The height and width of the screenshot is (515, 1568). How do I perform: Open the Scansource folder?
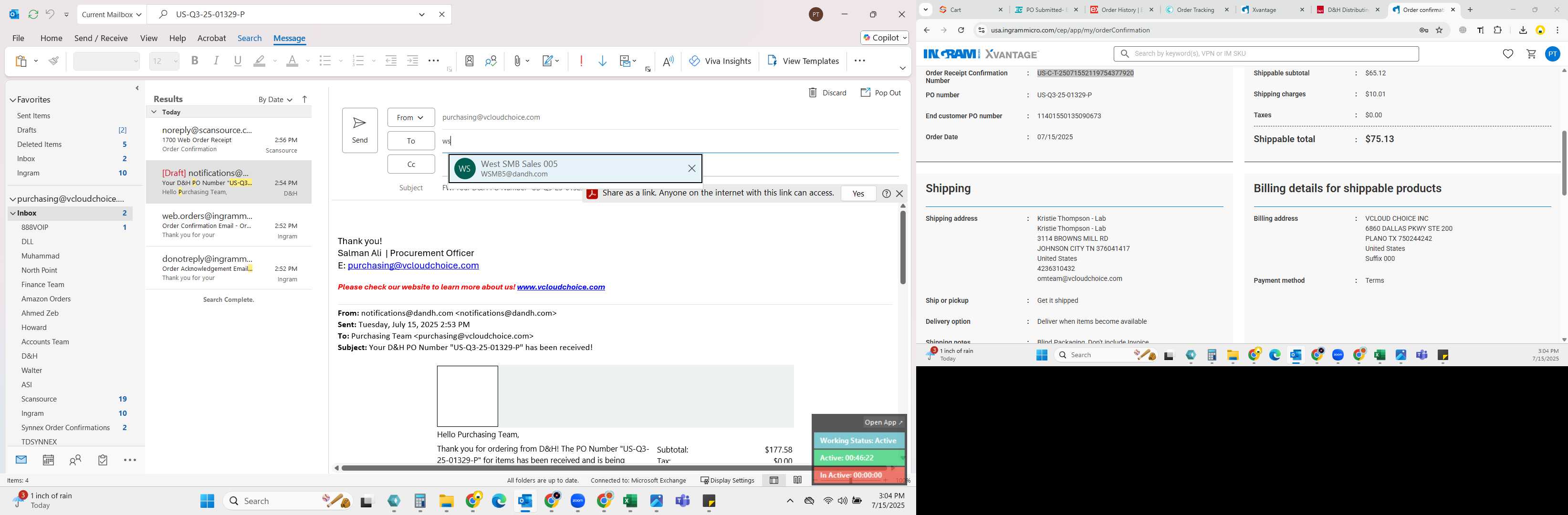(x=39, y=399)
